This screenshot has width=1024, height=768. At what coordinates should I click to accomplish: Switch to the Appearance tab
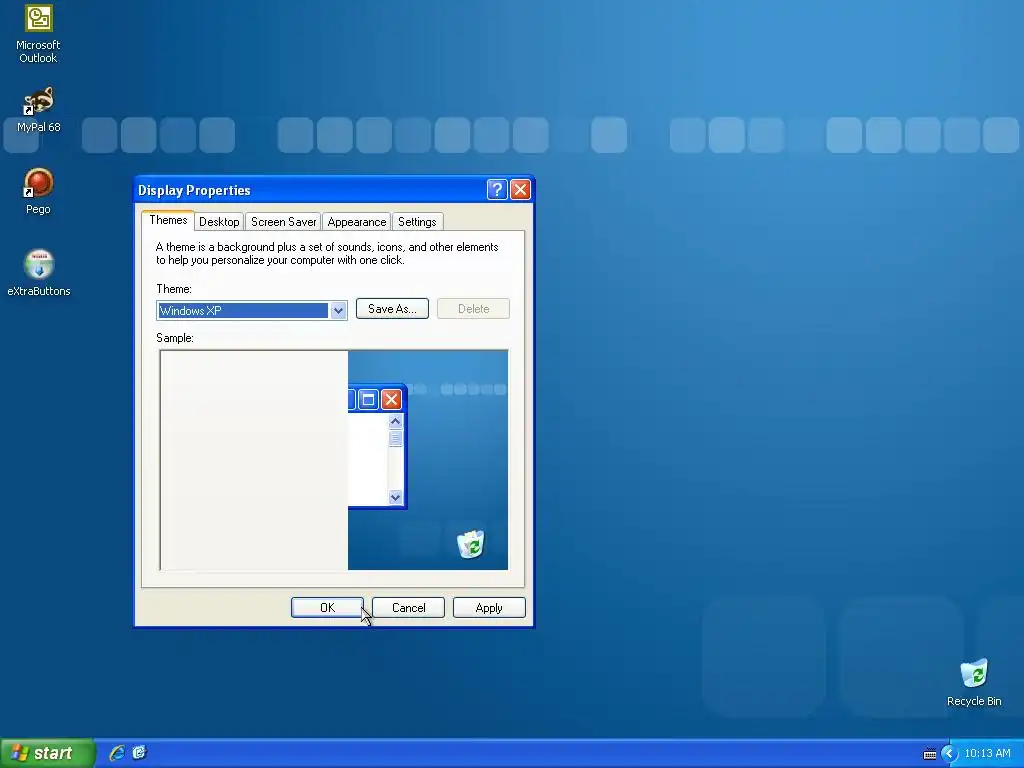[357, 222]
